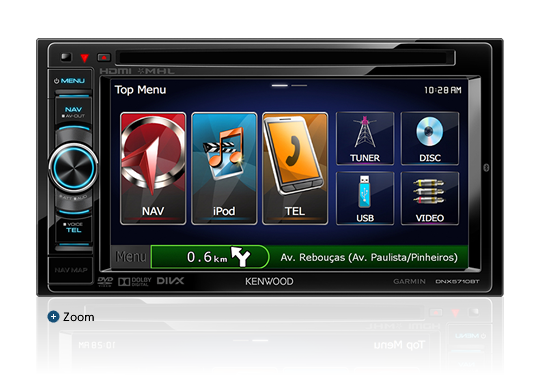
Task: Click the disc loading slot
Action: point(285,57)
